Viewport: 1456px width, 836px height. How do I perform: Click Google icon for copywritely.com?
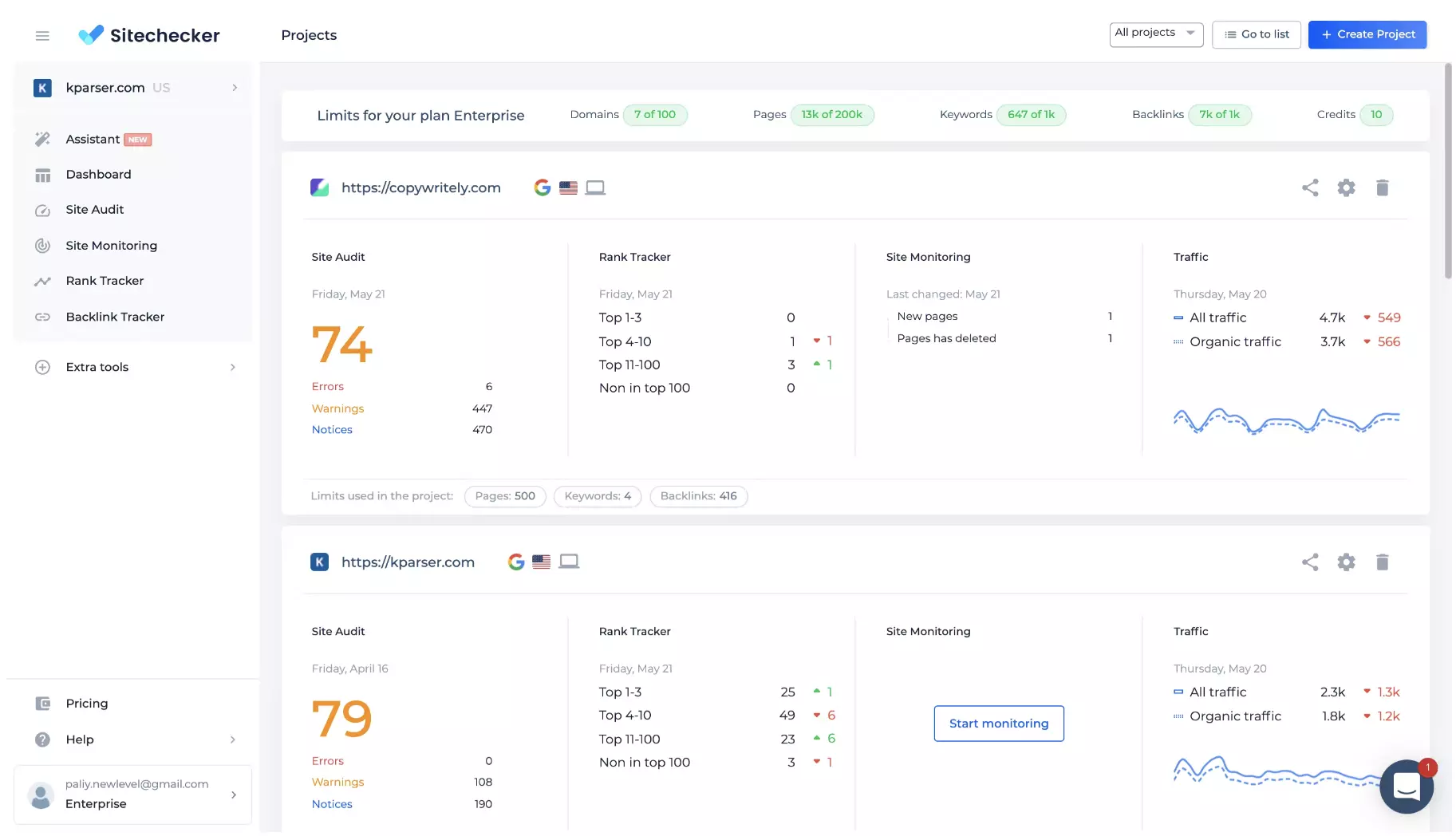543,187
